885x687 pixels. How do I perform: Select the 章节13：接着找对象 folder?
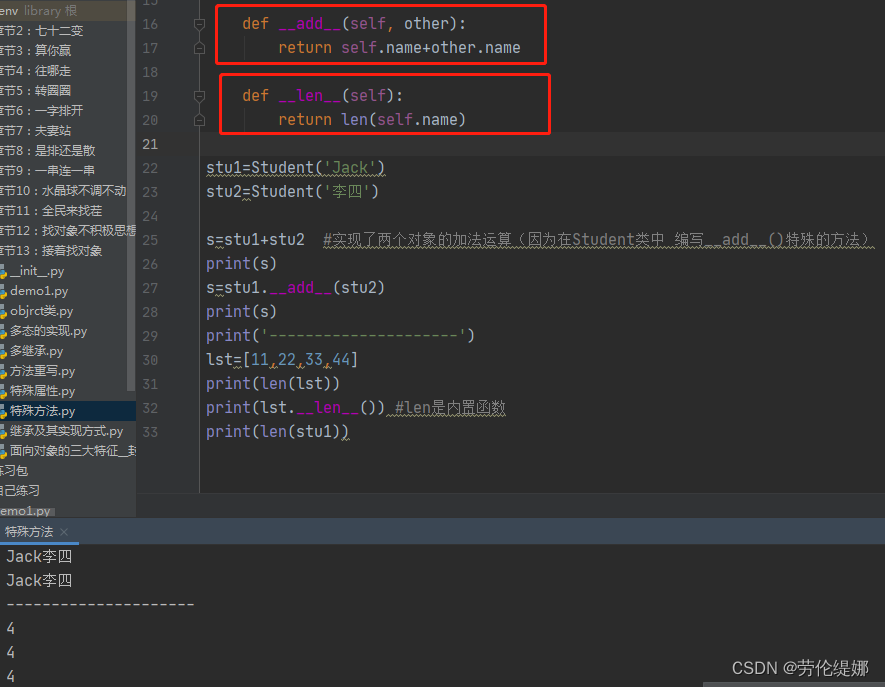point(51,251)
